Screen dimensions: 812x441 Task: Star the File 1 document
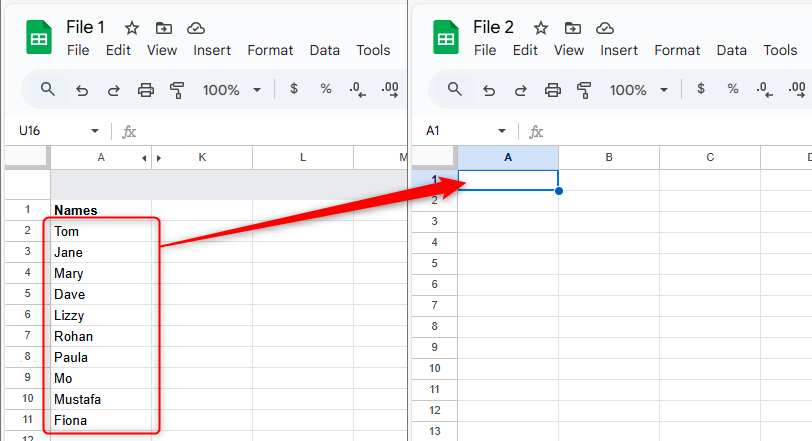(x=133, y=28)
